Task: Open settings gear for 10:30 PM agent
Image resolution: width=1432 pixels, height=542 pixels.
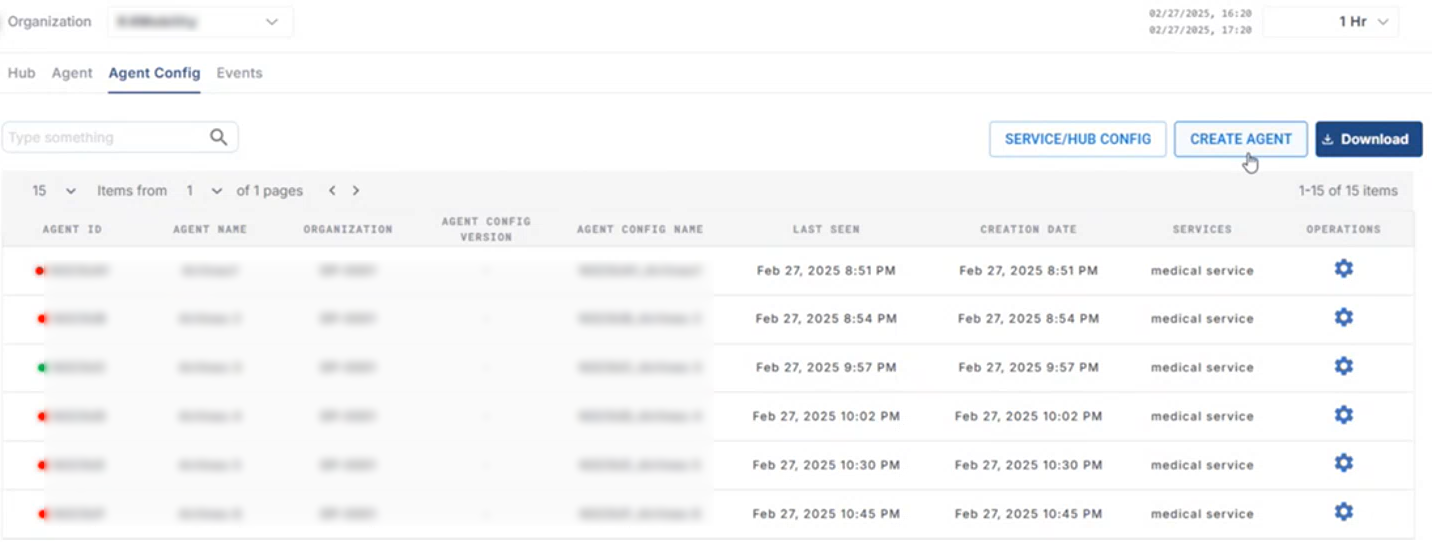Action: click(1343, 463)
